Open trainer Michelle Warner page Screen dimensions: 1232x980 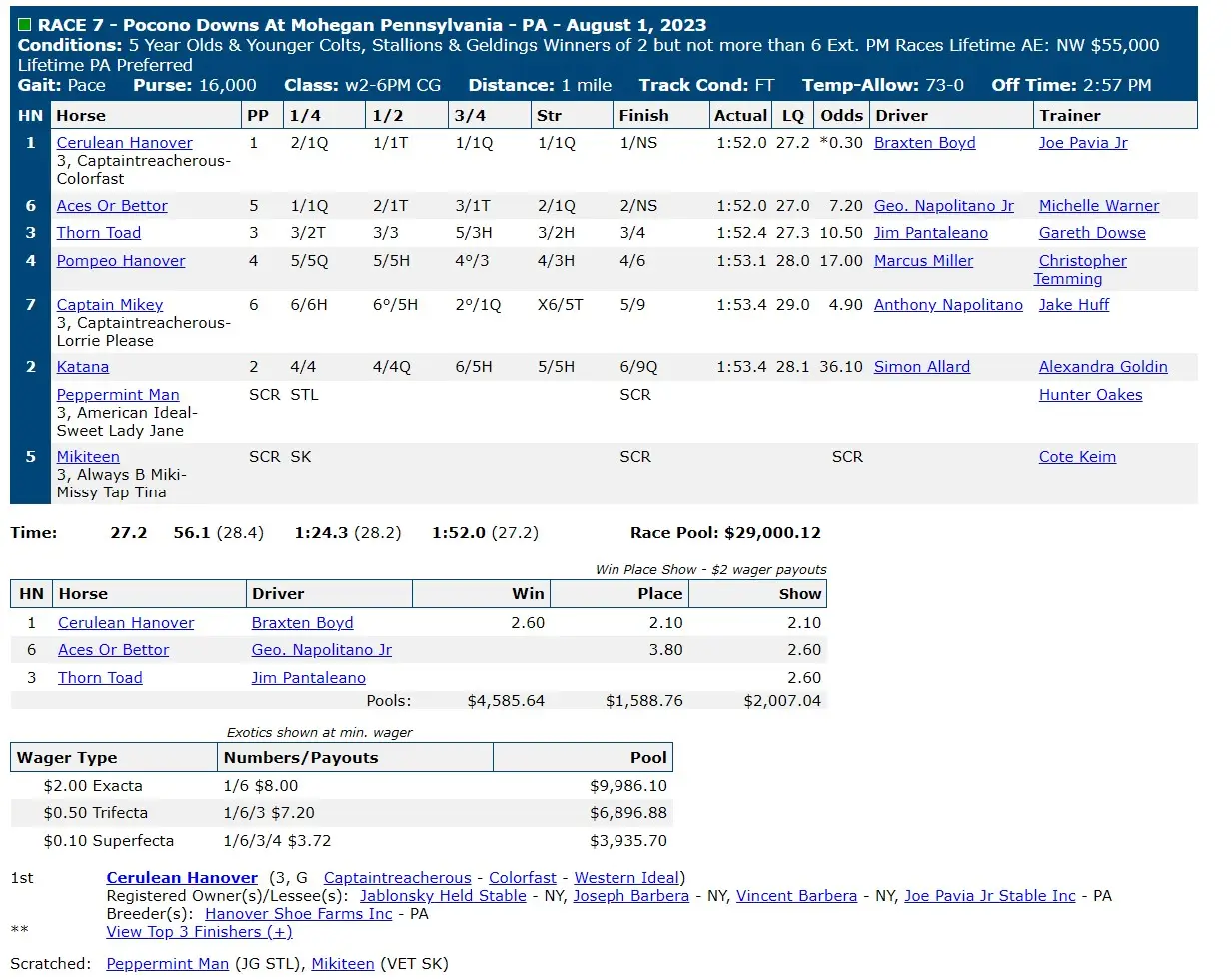point(1099,206)
